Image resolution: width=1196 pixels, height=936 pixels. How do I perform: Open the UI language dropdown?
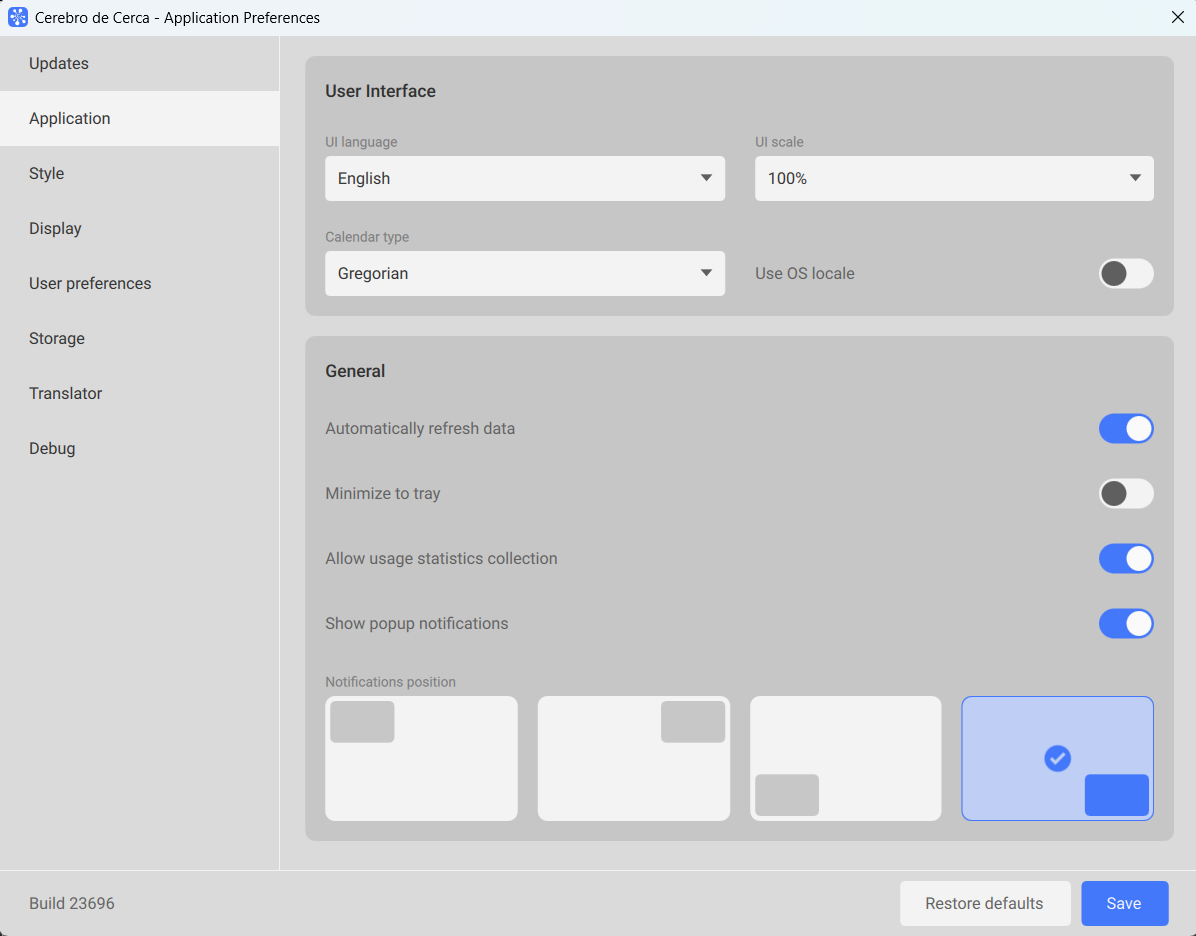tap(524, 178)
